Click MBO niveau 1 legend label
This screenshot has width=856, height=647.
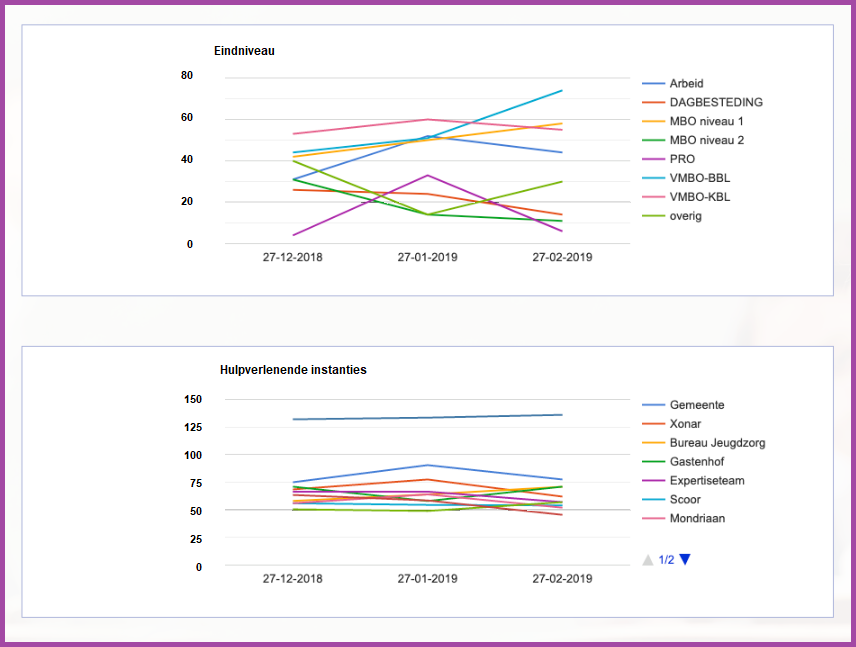[706, 121]
